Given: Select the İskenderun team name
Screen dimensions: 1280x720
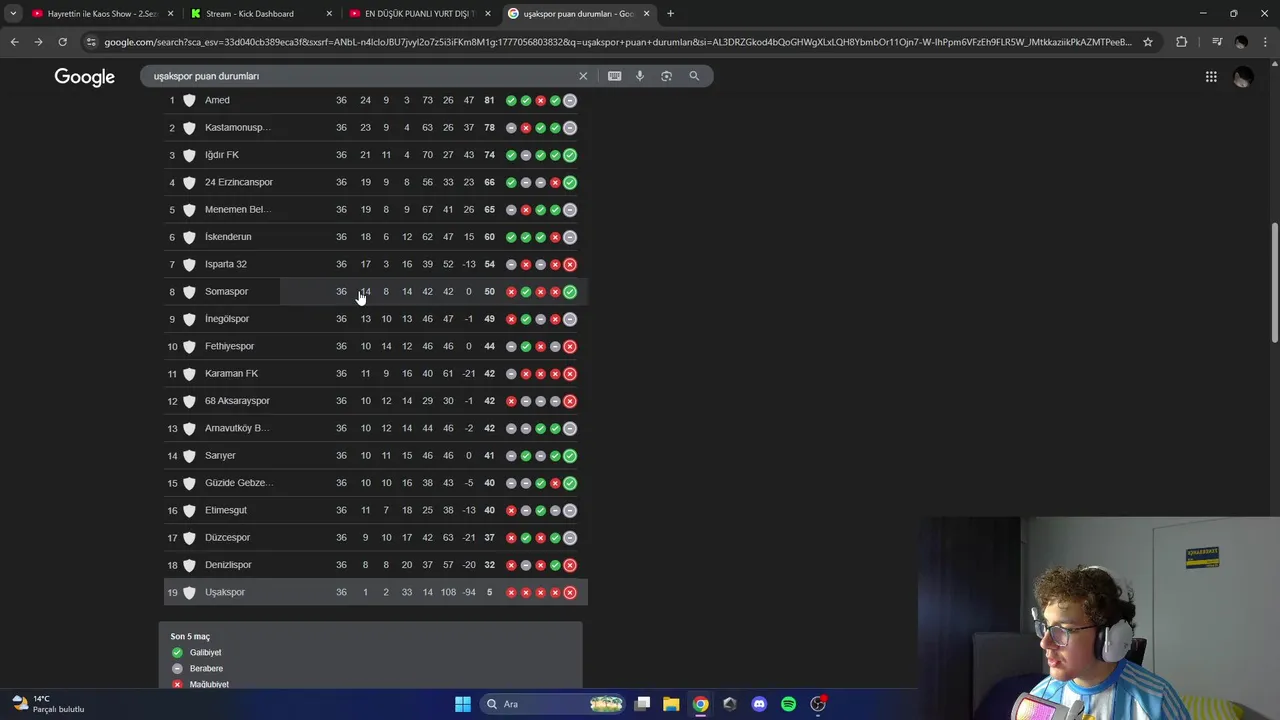Looking at the screenshot, I should [x=228, y=237].
